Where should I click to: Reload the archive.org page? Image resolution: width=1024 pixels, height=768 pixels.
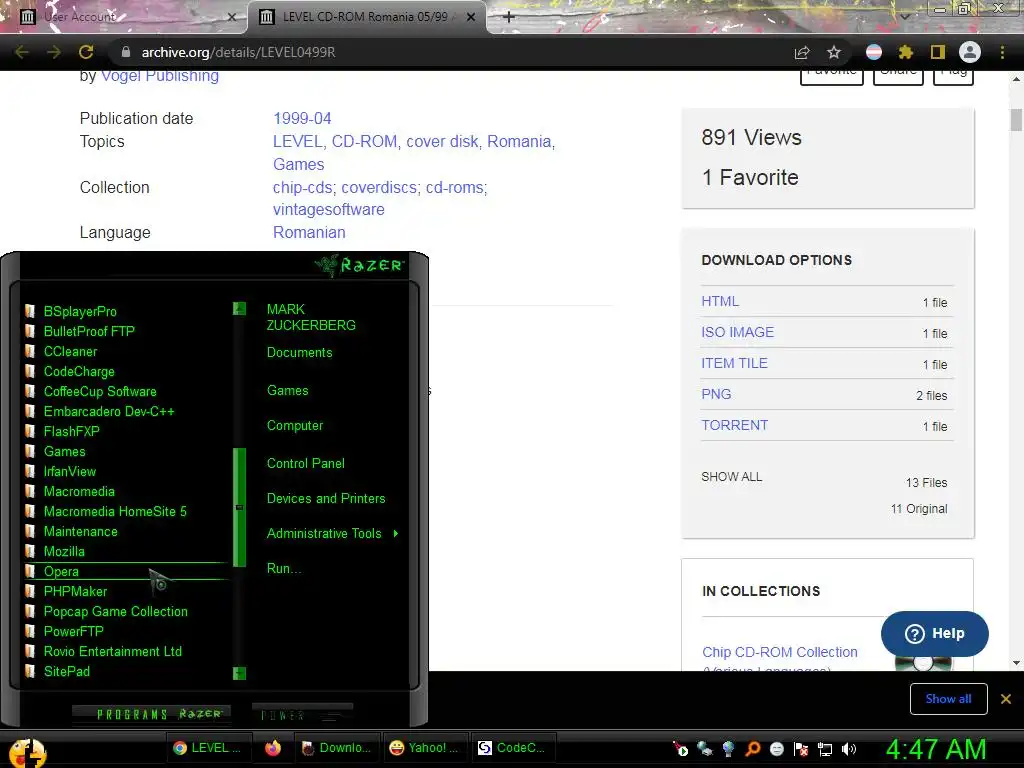click(x=86, y=52)
